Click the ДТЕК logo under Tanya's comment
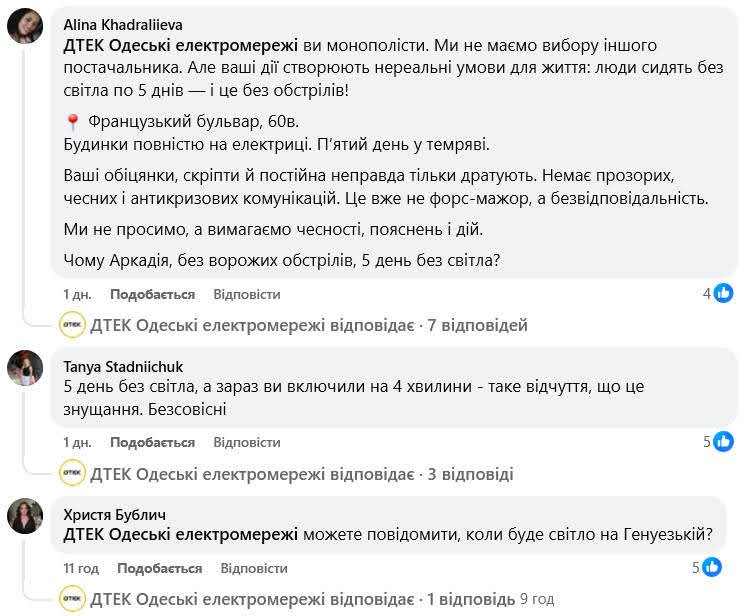 click(x=72, y=473)
